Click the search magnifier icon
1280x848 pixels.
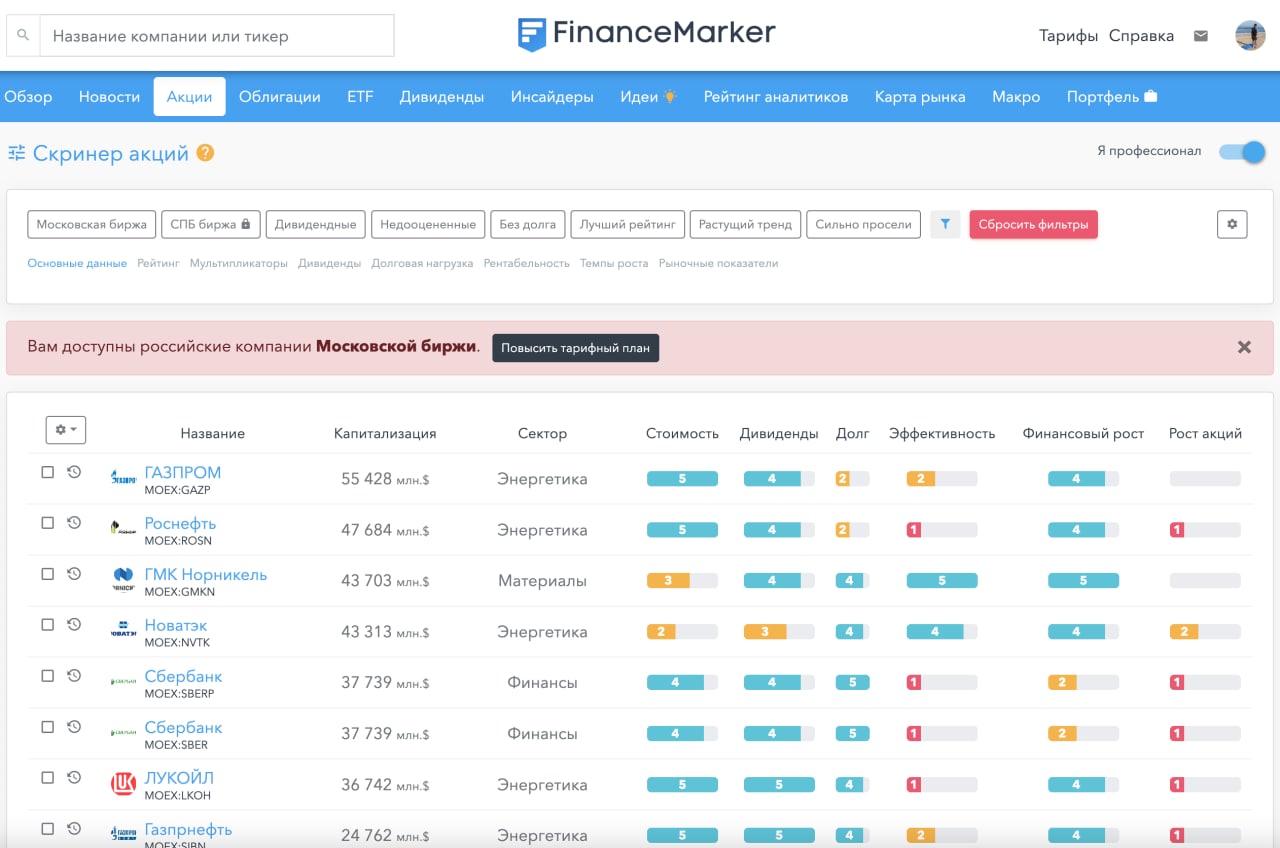[23, 36]
